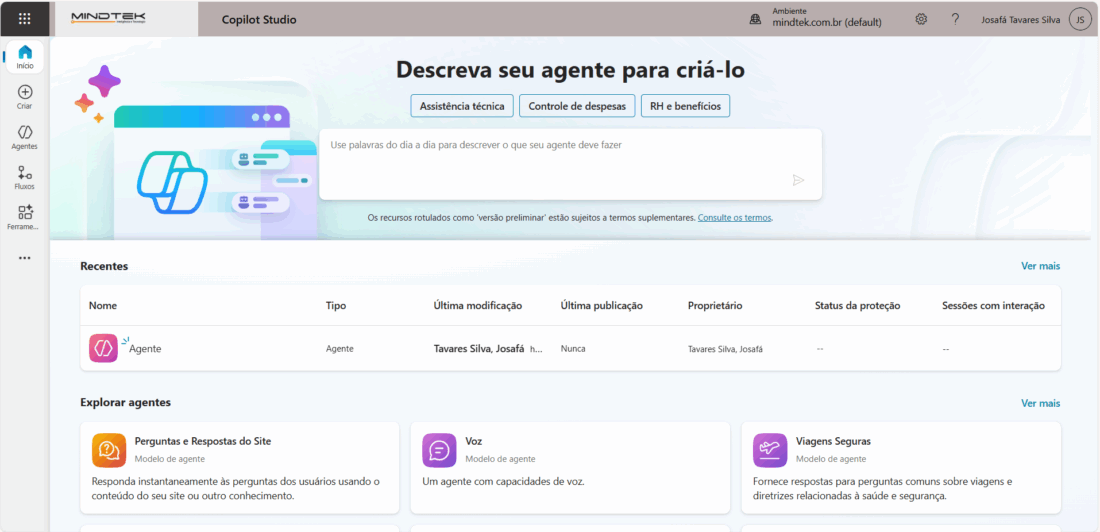
Task: Click the Última modificação column header
Action: (x=478, y=305)
